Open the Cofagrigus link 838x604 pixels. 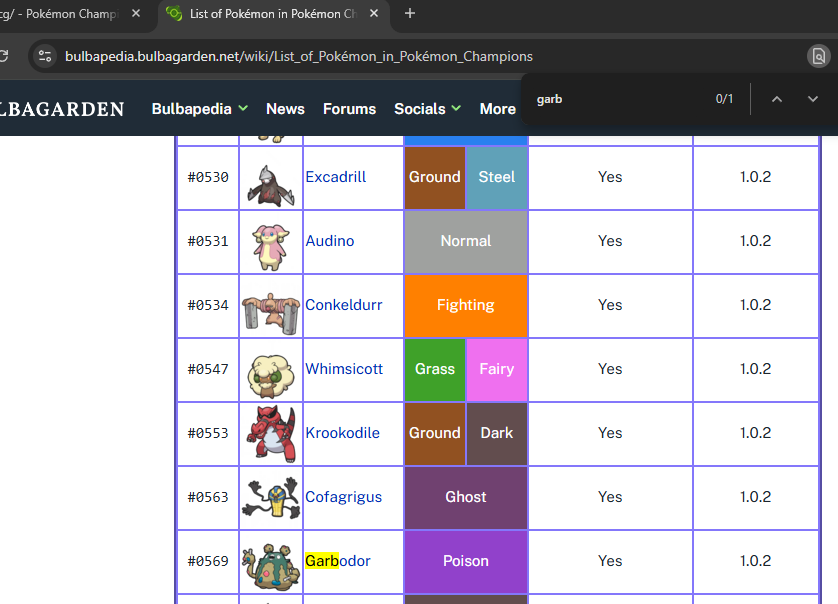pyautogui.click(x=344, y=497)
